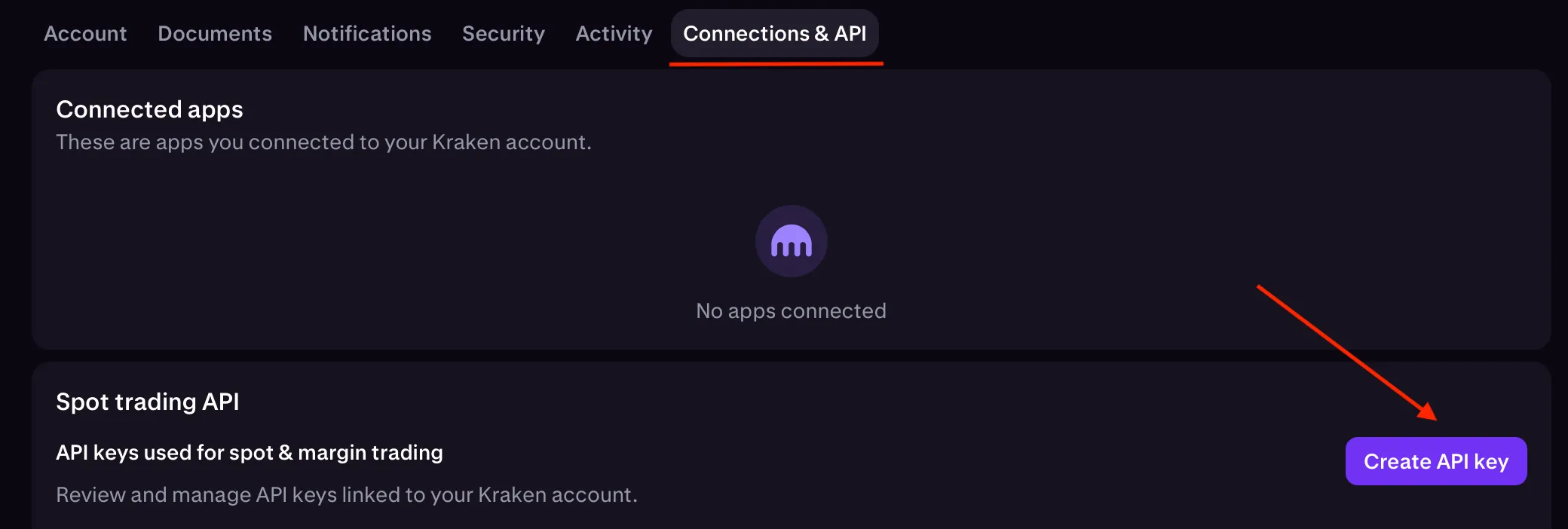Click the tail end of the red arrow

point(1260,288)
